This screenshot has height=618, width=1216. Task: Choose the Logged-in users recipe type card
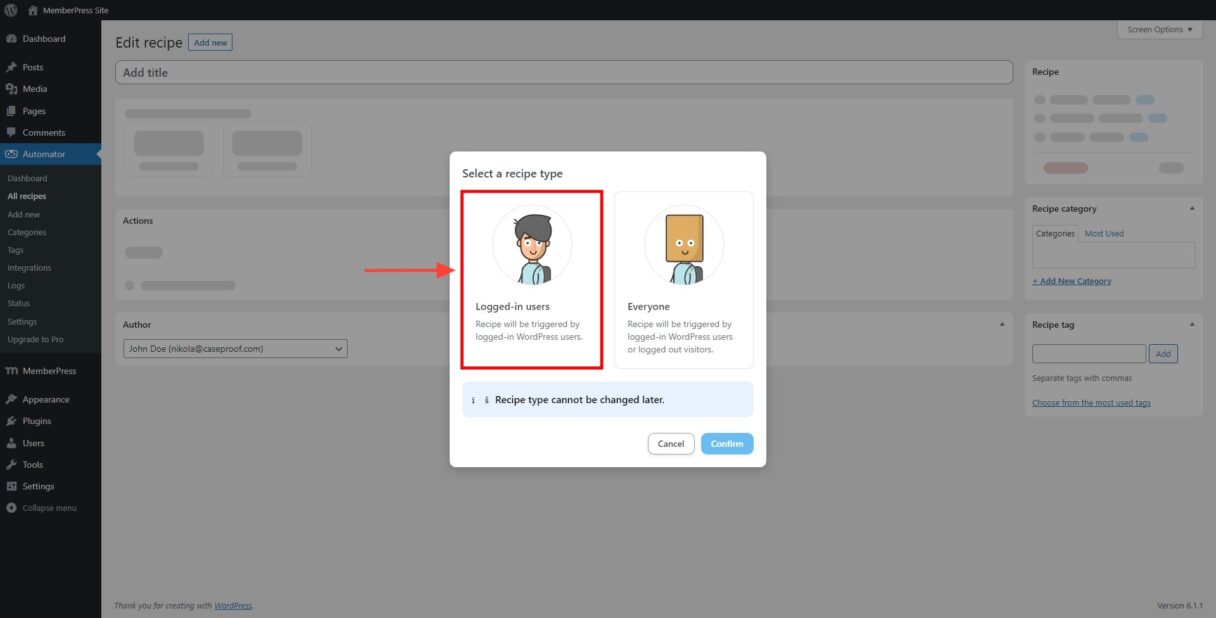pyautogui.click(x=532, y=280)
